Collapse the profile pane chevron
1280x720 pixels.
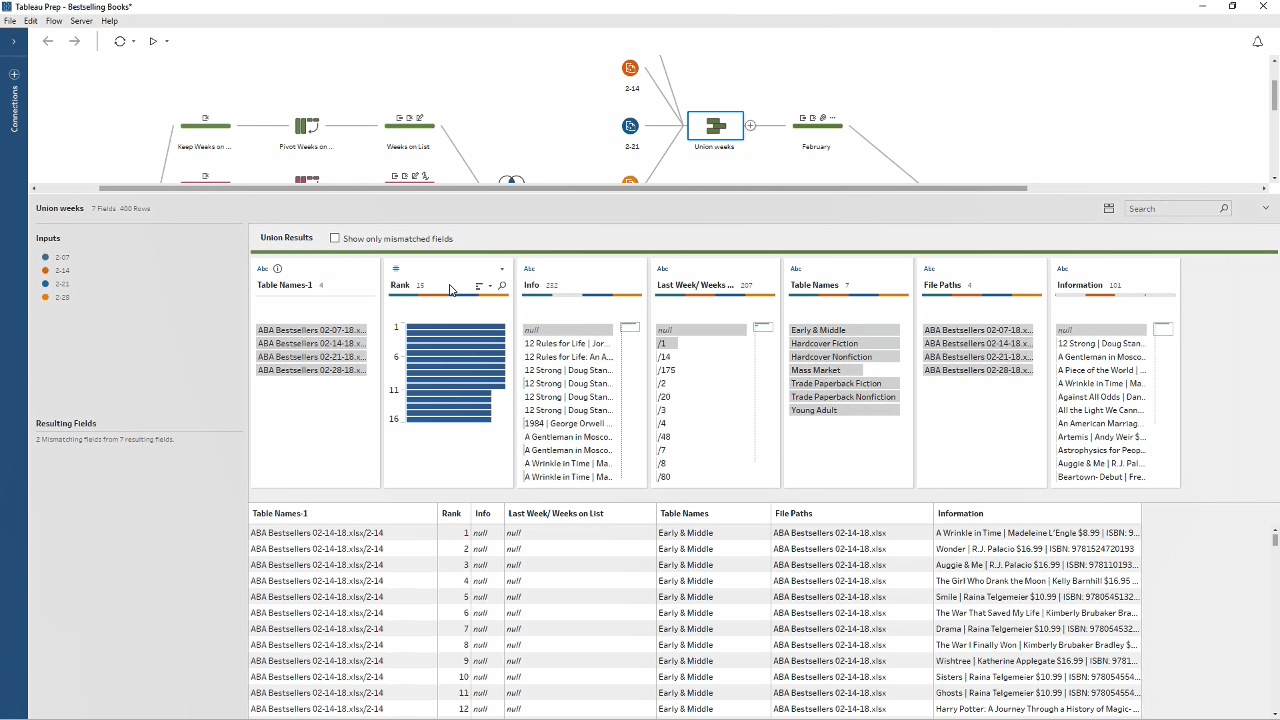1265,208
